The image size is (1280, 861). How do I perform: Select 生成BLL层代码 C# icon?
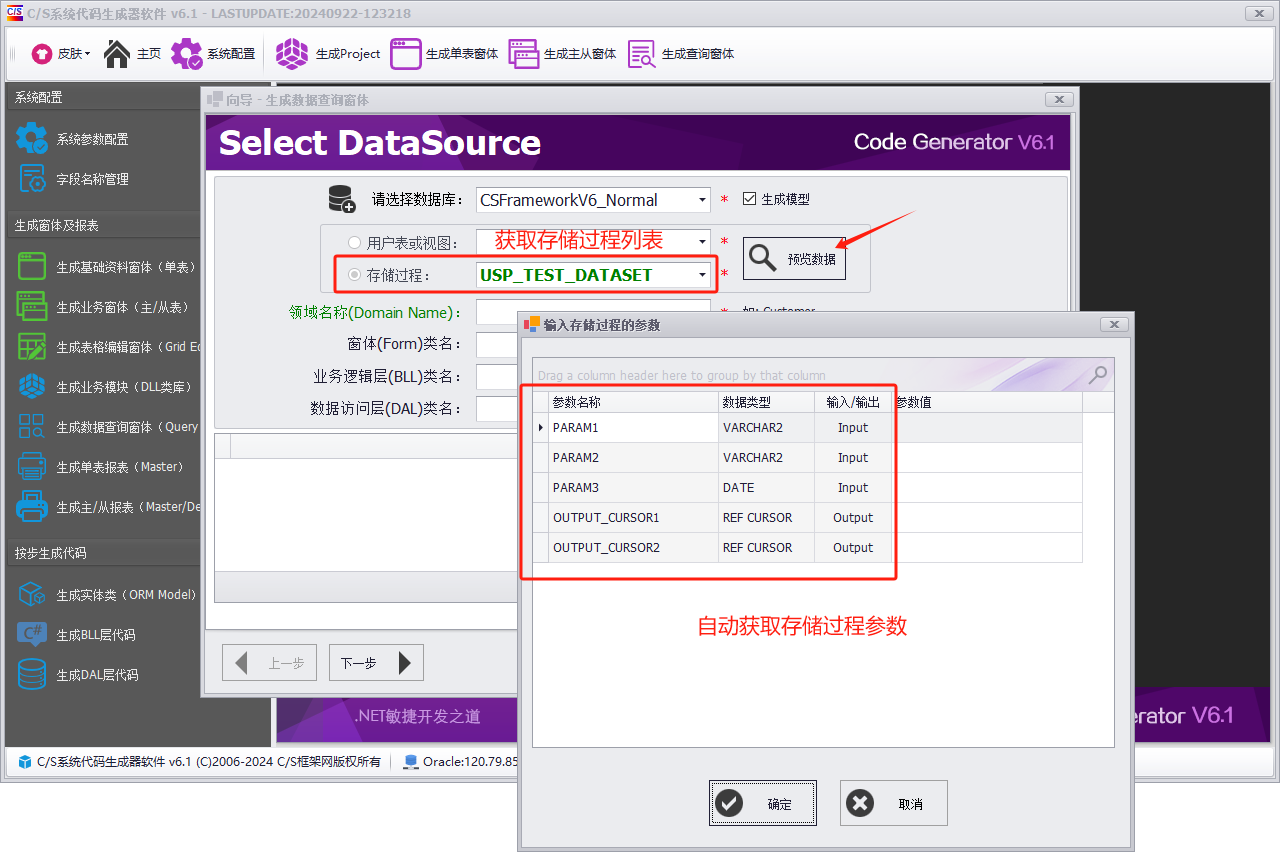point(32,634)
